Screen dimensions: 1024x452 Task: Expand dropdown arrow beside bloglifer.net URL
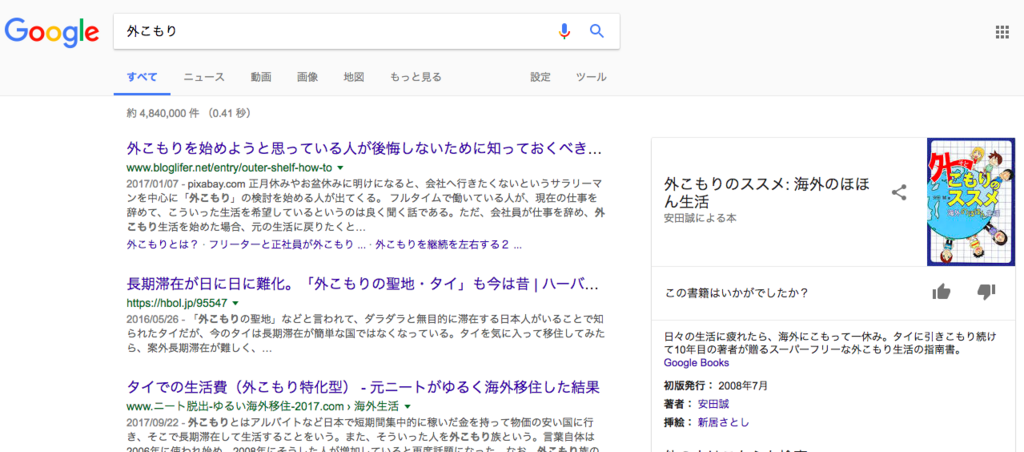pos(340,167)
